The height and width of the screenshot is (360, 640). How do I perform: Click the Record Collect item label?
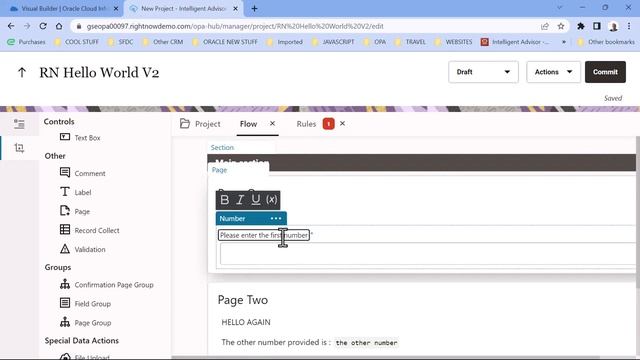97,230
